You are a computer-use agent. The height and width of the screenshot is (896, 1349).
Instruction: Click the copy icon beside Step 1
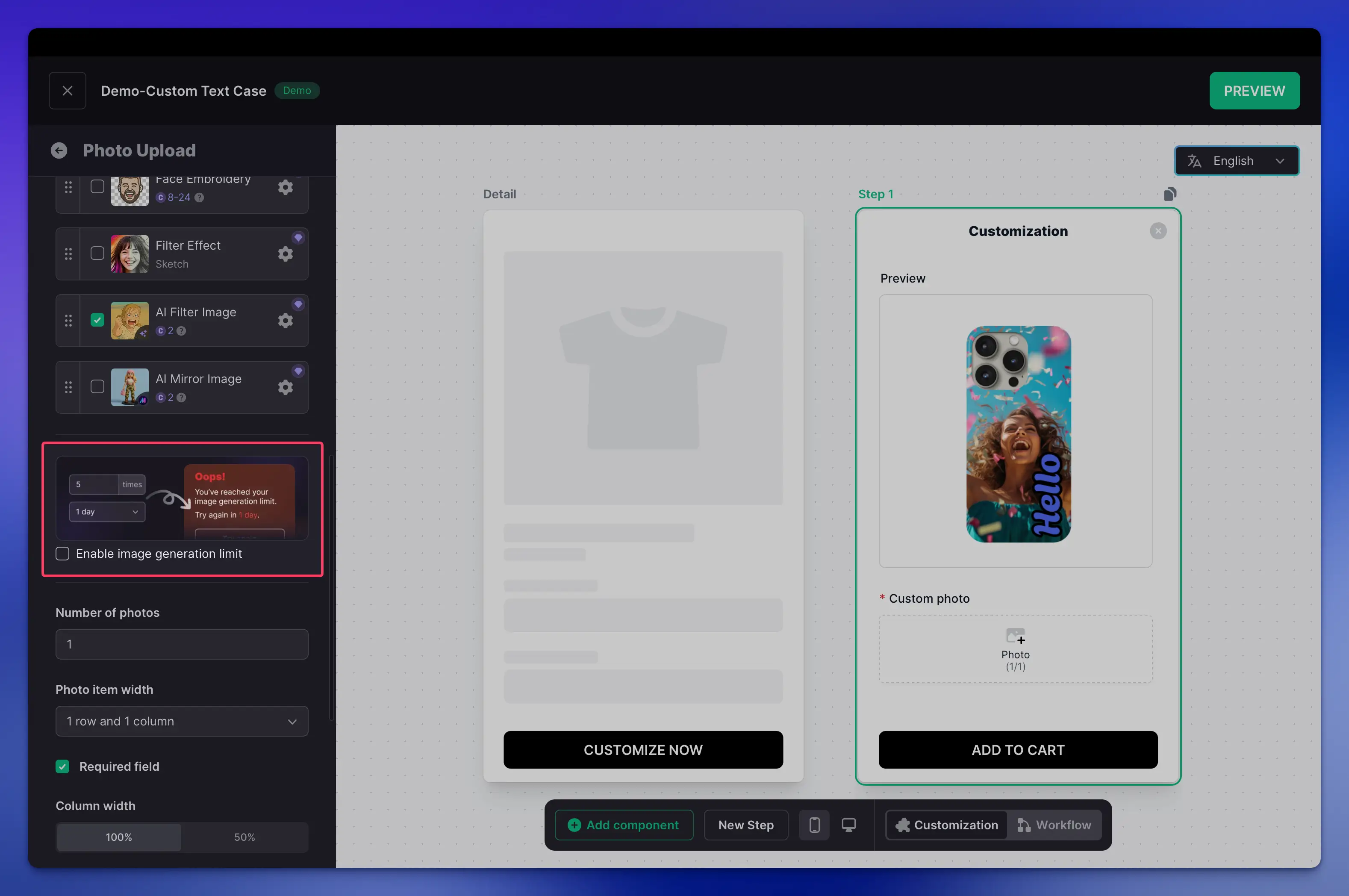click(x=1169, y=194)
